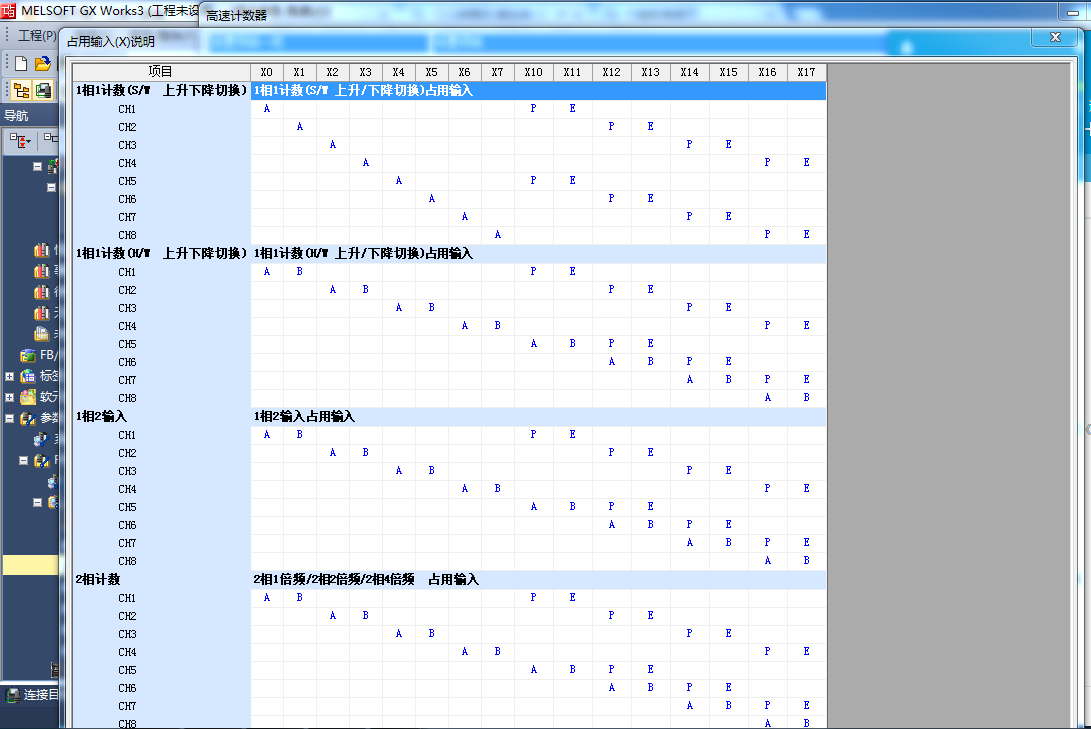Click the 项目 column header
This screenshot has width=1091, height=729.
pos(160,72)
